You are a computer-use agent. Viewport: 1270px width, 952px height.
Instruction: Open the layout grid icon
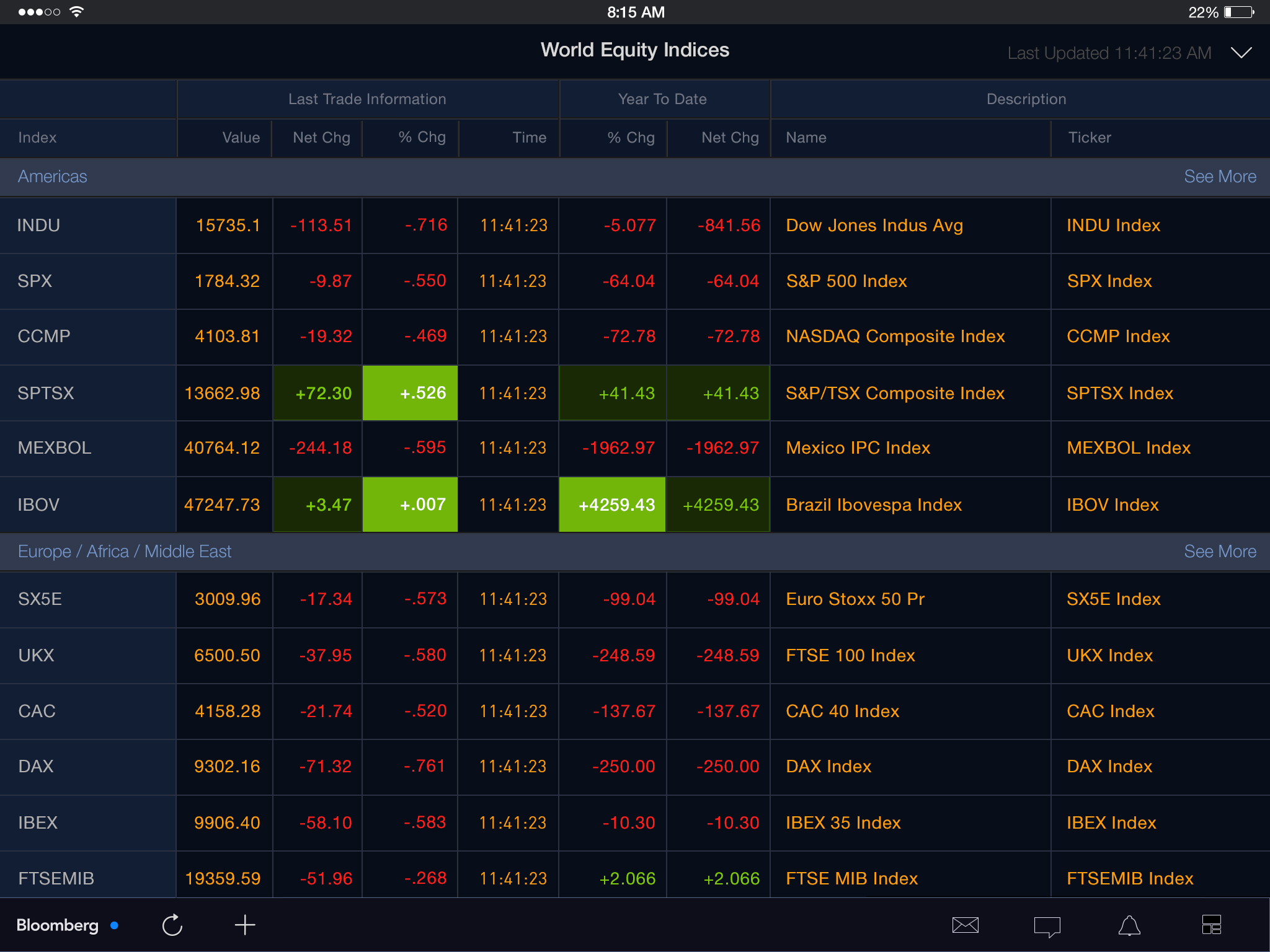pos(1211,925)
